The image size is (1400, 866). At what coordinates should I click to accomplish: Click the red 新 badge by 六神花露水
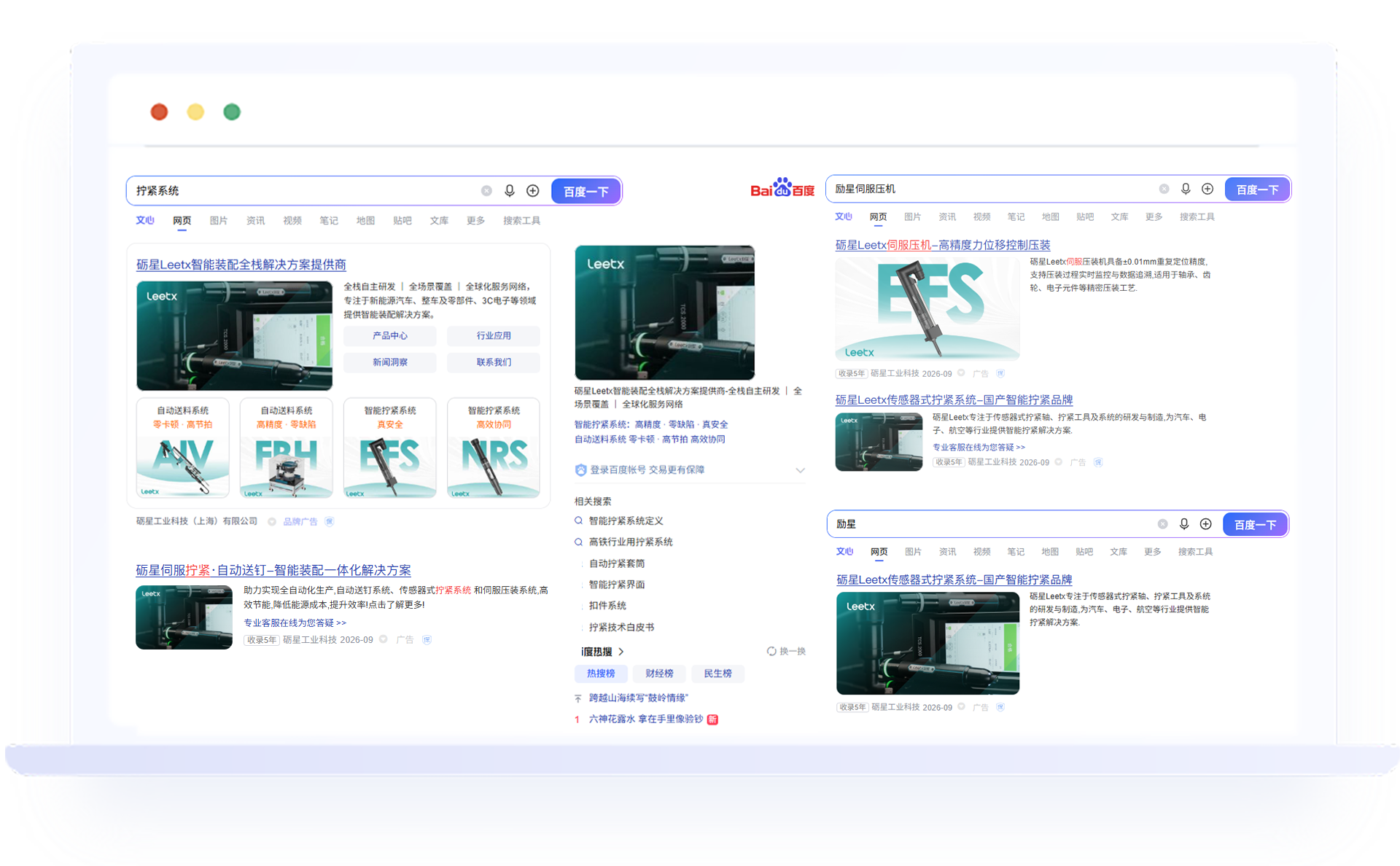click(712, 719)
